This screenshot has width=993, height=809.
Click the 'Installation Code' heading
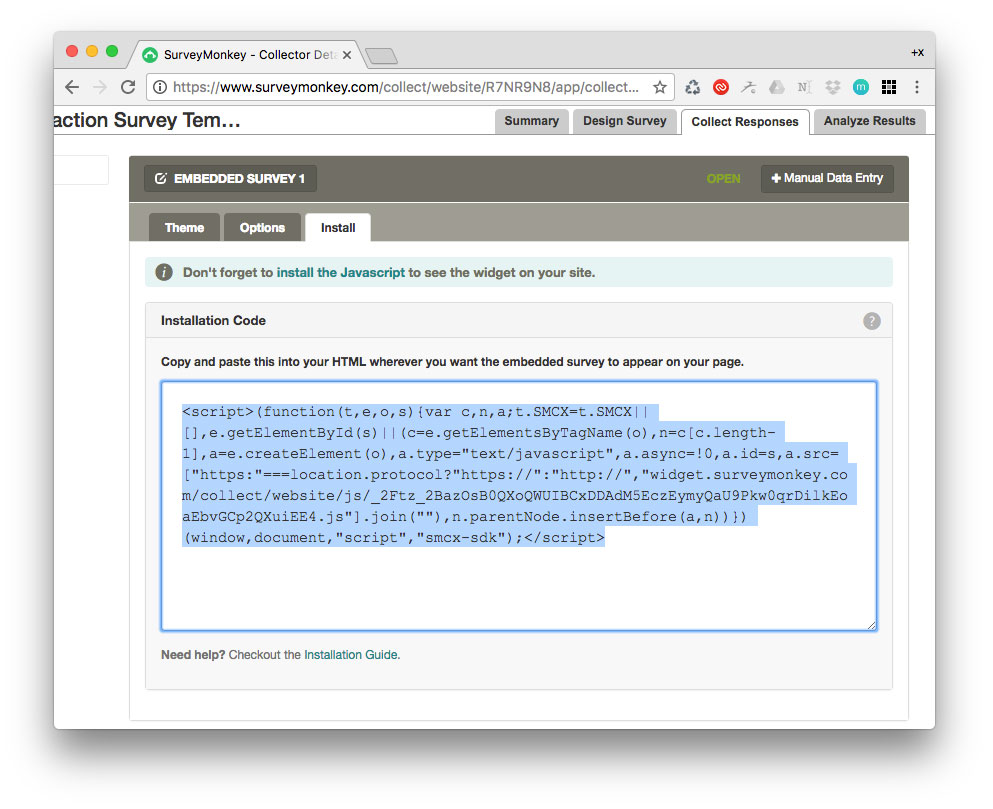point(213,321)
